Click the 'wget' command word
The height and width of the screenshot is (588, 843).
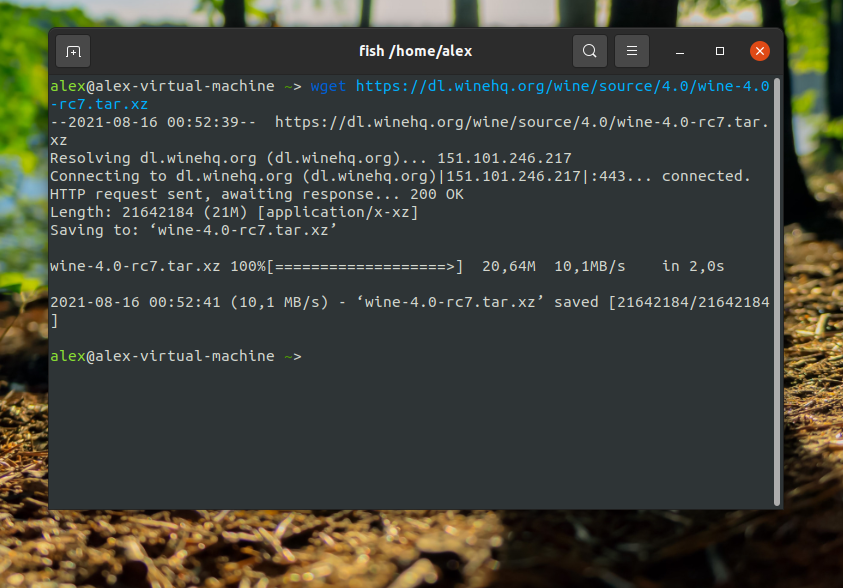[328, 86]
